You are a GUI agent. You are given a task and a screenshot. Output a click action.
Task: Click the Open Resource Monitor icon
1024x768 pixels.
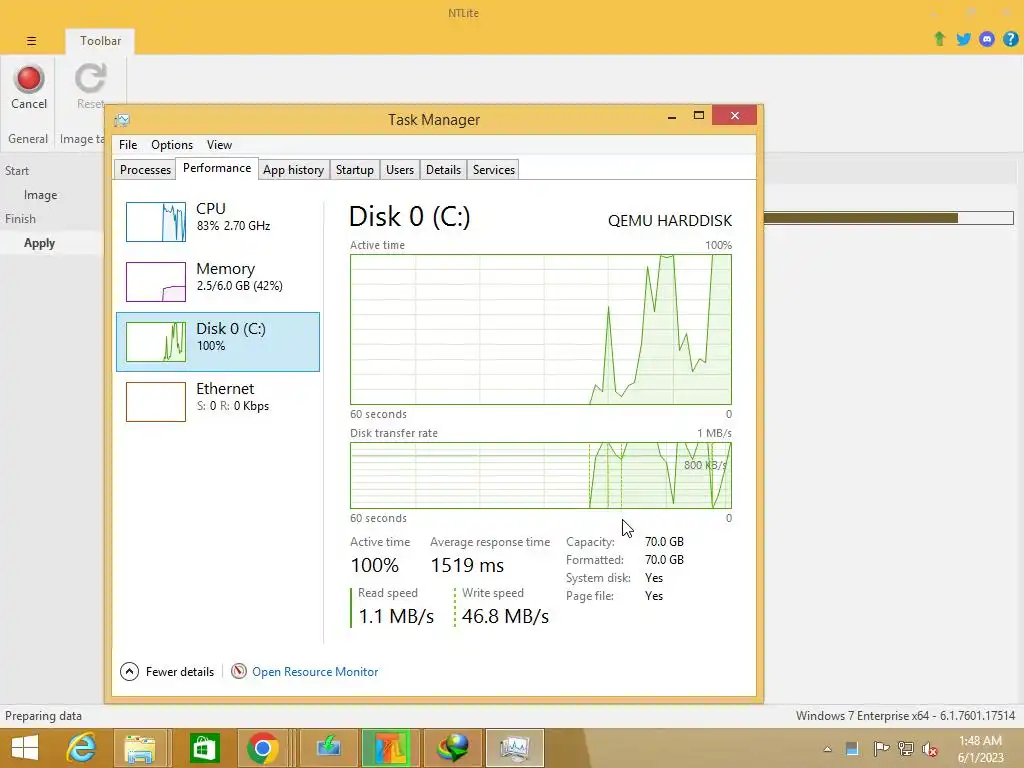[x=239, y=671]
